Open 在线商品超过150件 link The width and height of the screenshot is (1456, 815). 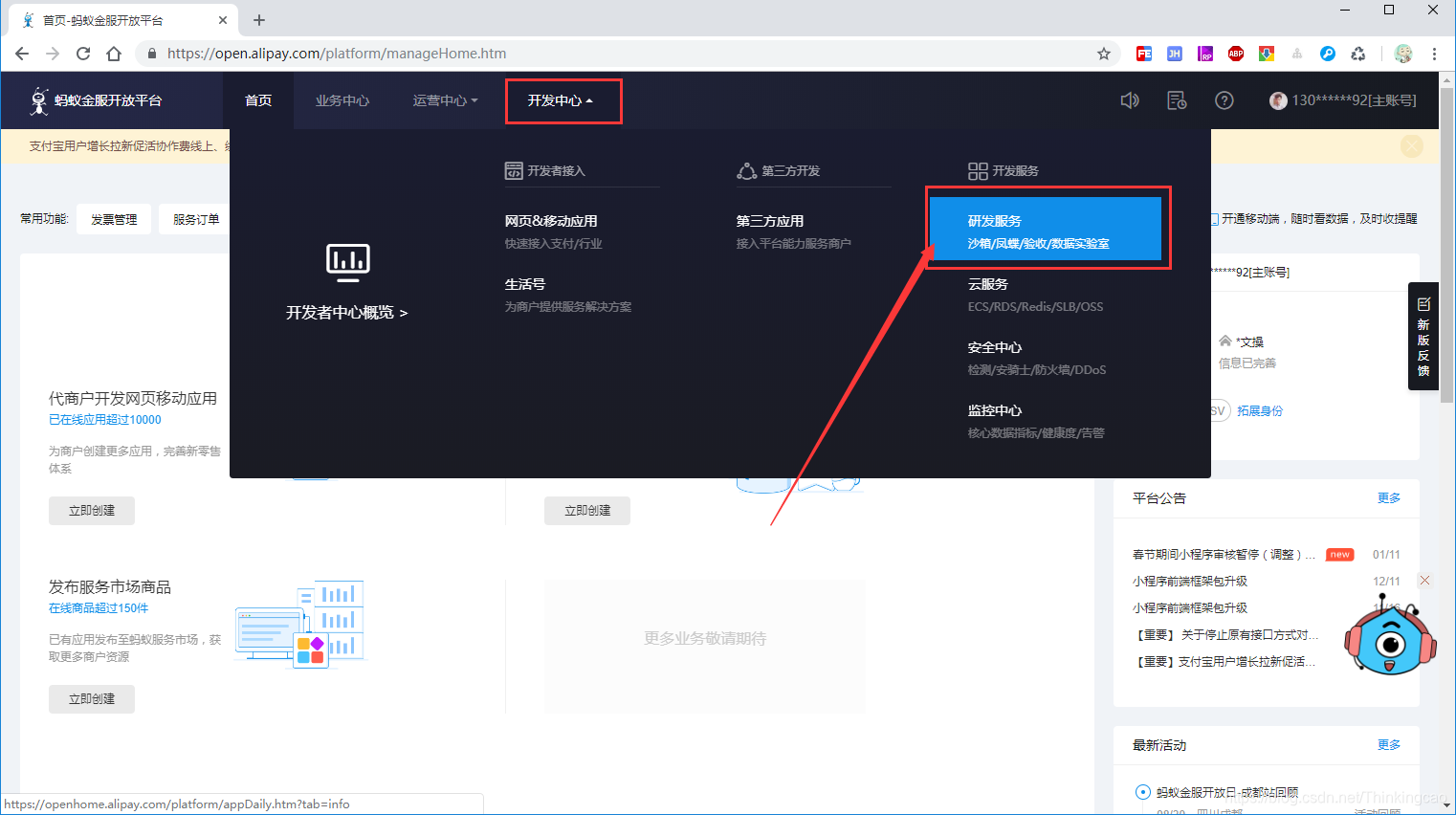tap(99, 608)
